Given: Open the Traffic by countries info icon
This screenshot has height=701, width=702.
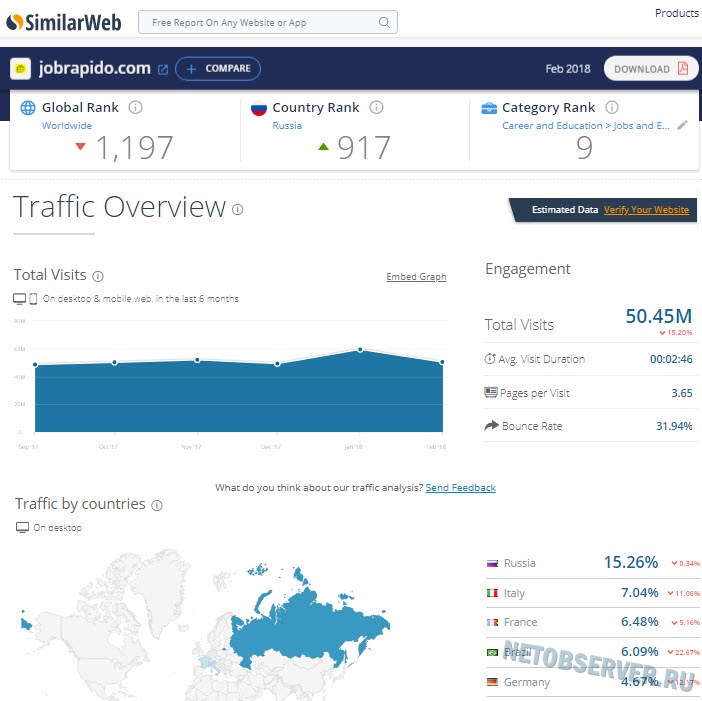Looking at the screenshot, I should [157, 505].
